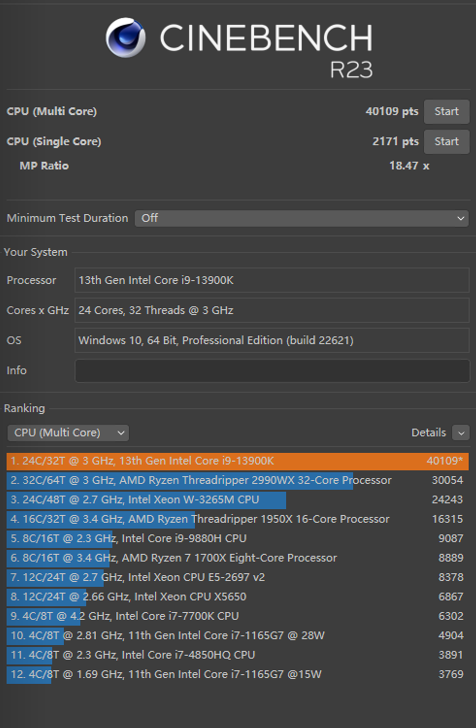Click the empty Info text field
This screenshot has width=476, height=728.
coord(272,370)
